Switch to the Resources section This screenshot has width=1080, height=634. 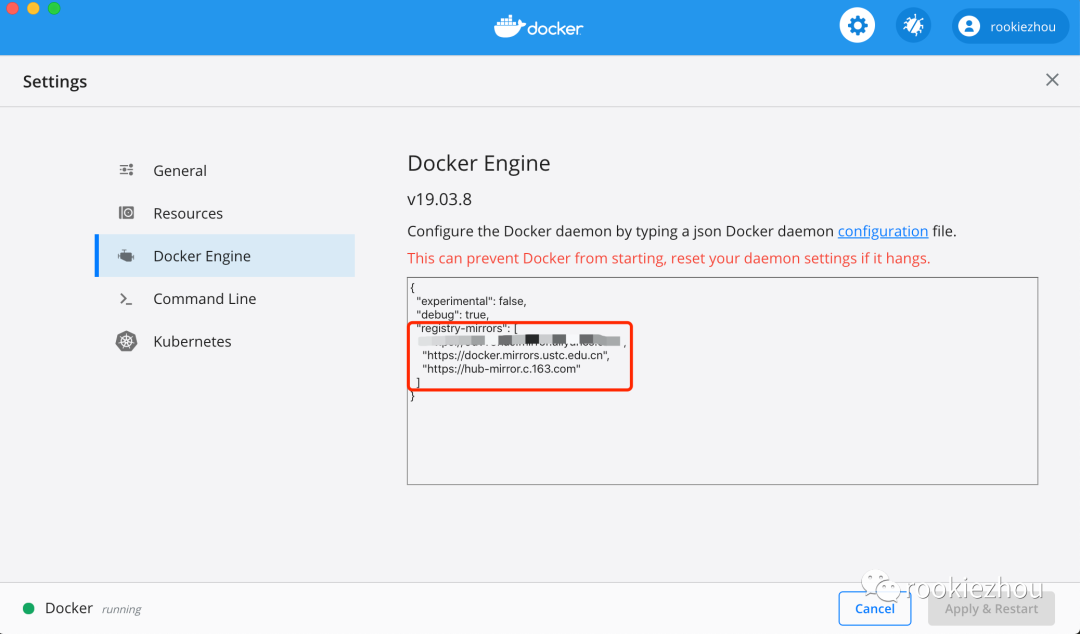pos(188,213)
